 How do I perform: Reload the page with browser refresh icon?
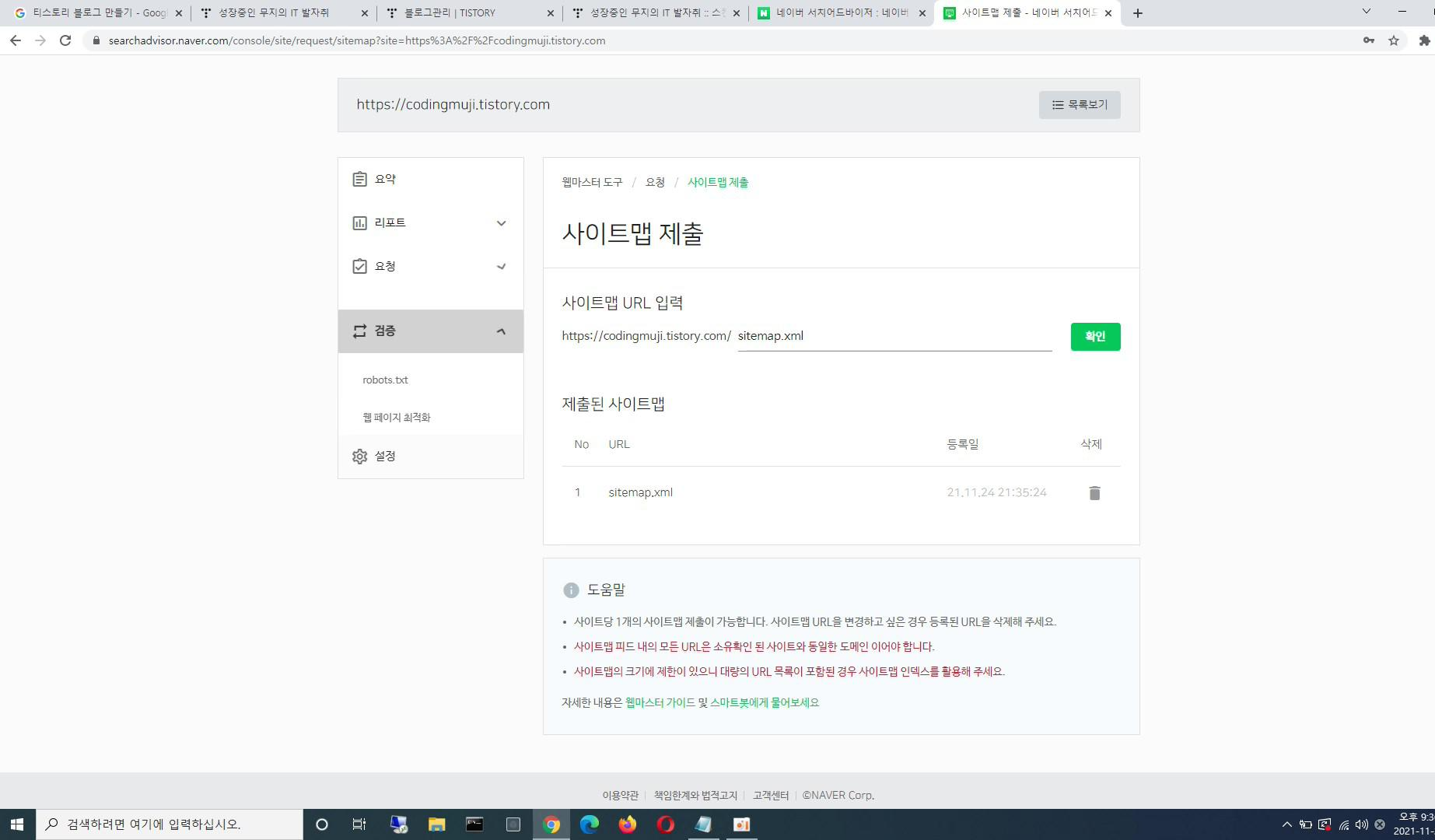[65, 40]
